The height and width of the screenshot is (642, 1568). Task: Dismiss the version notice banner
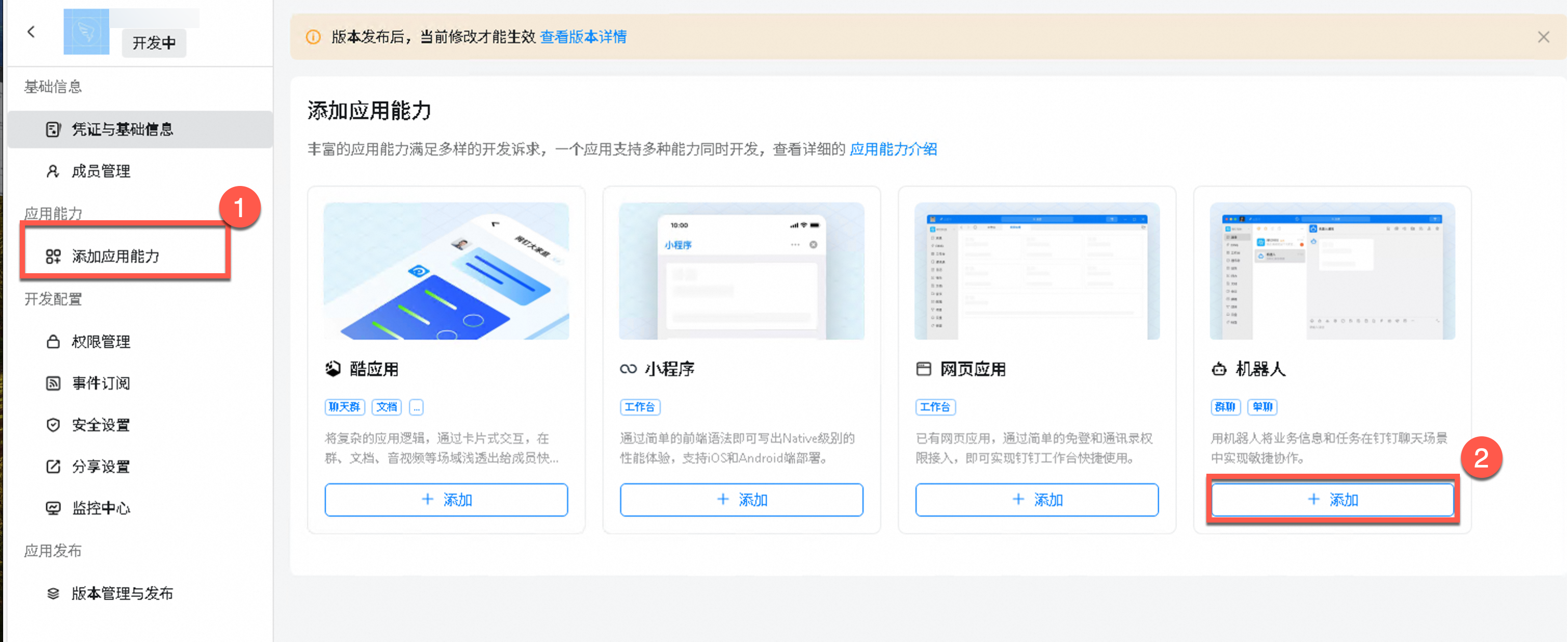click(x=1543, y=37)
